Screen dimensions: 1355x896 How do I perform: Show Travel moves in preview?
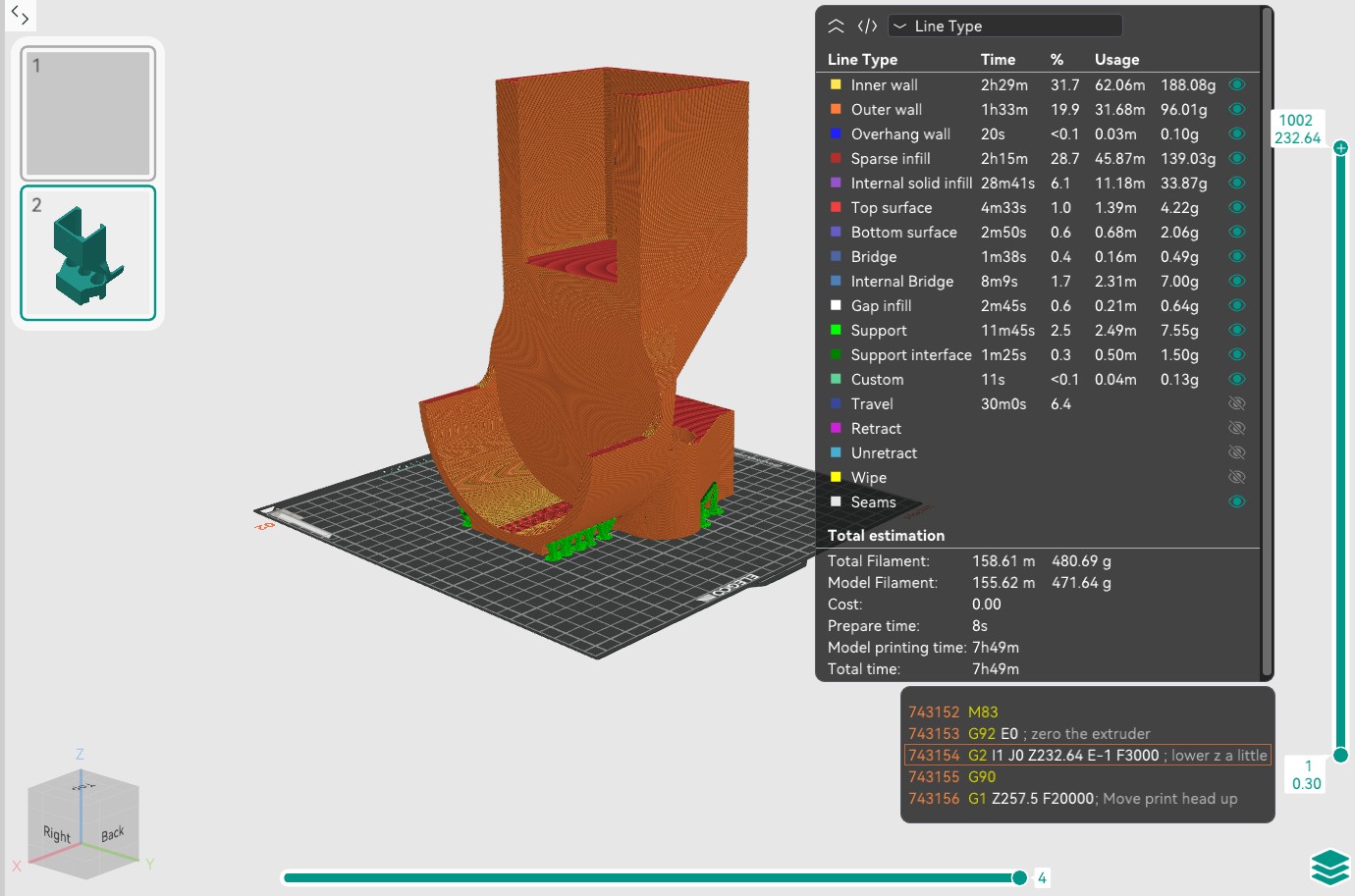click(1237, 403)
